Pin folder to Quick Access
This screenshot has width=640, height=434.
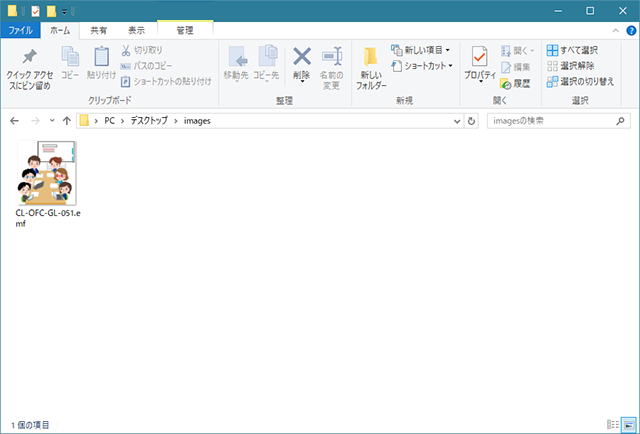click(29, 69)
